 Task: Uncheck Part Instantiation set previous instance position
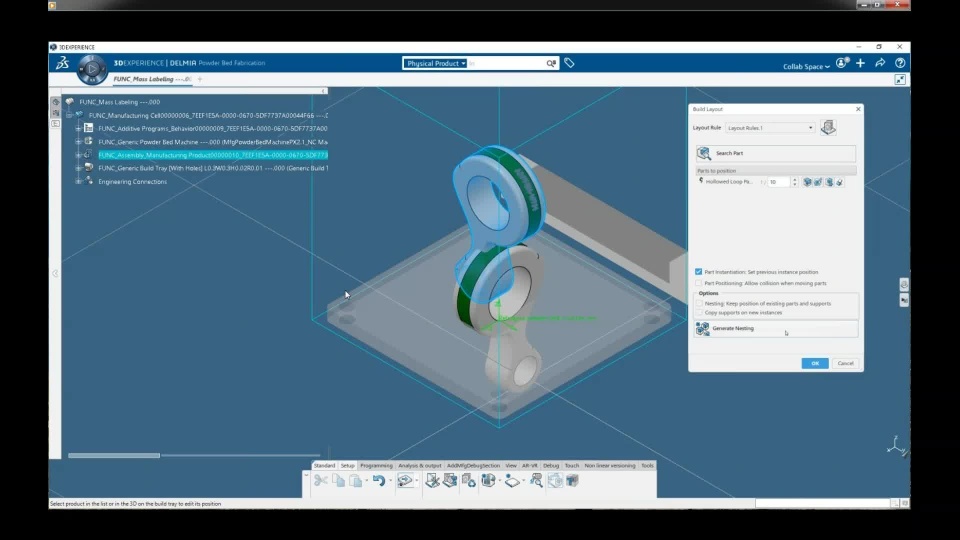coord(699,271)
